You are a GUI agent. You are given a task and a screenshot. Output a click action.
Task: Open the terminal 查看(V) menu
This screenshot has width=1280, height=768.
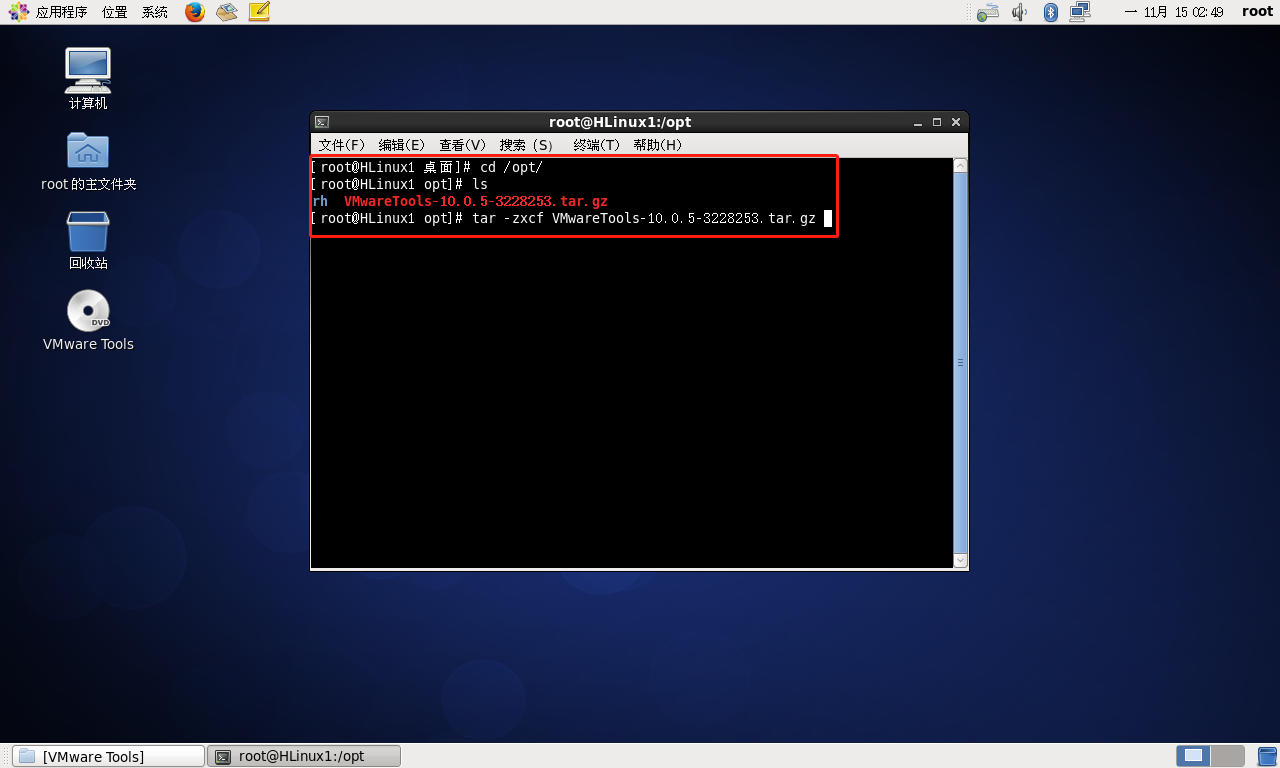[463, 145]
